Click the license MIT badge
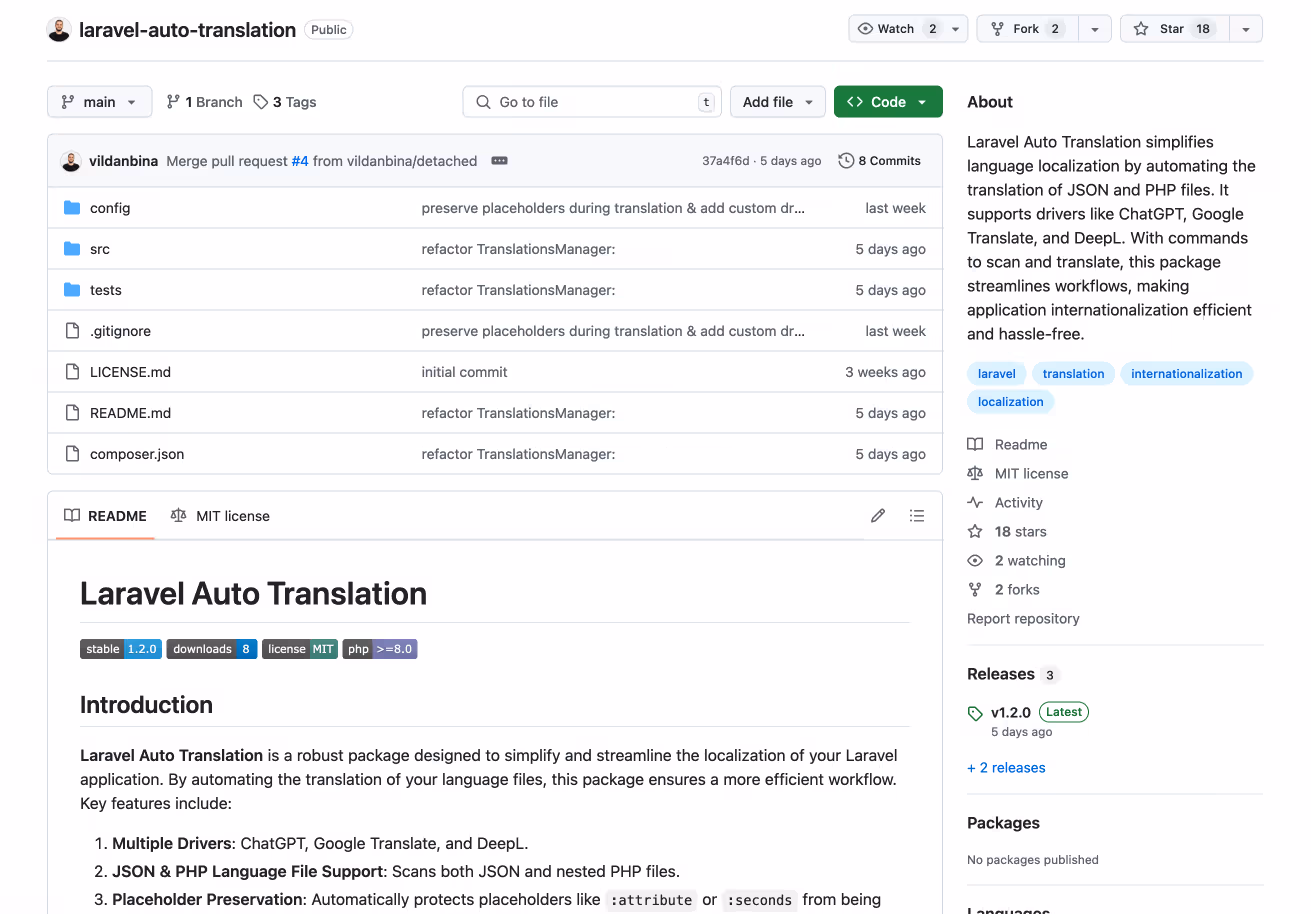1311x914 pixels. [x=300, y=649]
